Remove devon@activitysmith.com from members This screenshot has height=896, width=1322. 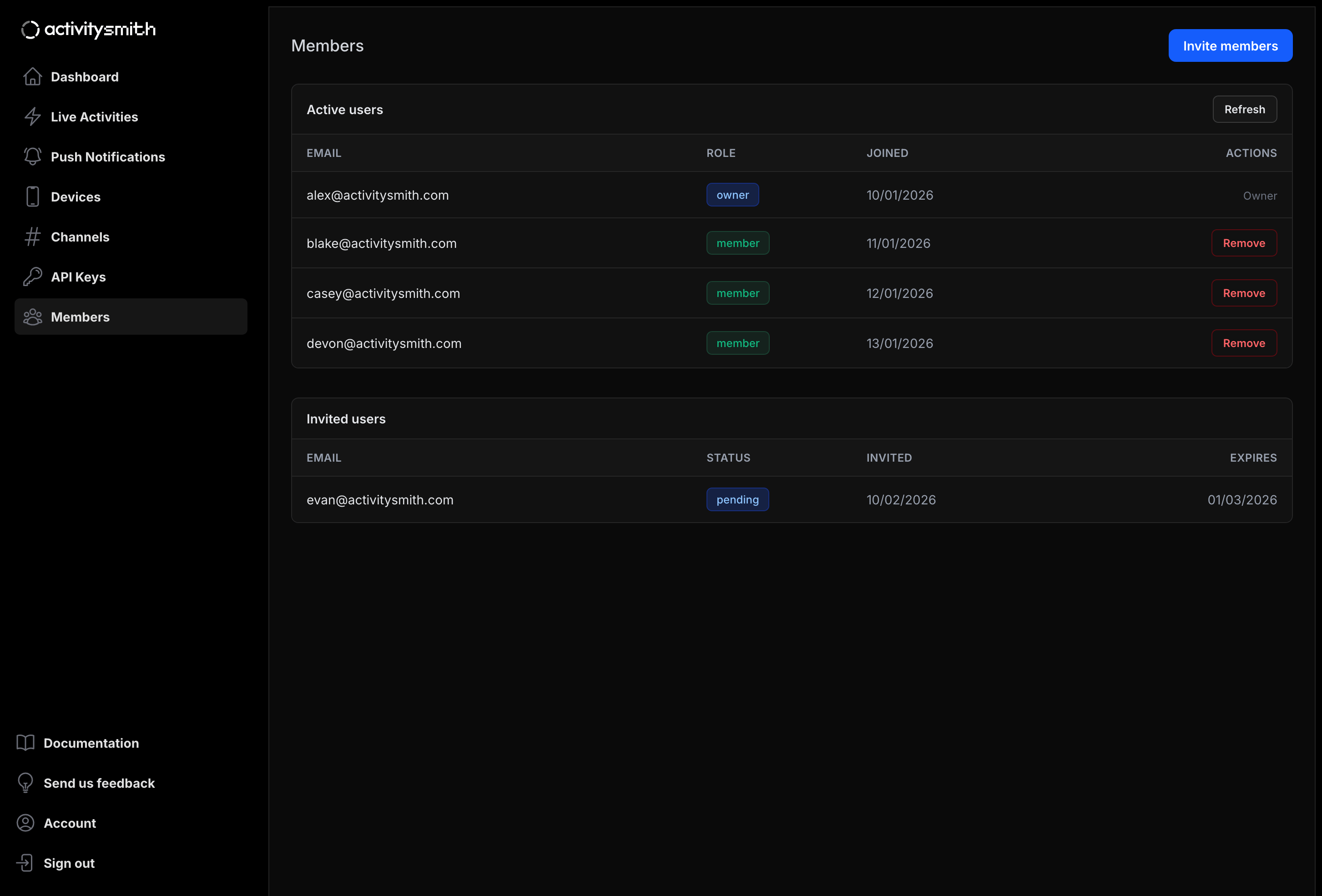(x=1243, y=343)
